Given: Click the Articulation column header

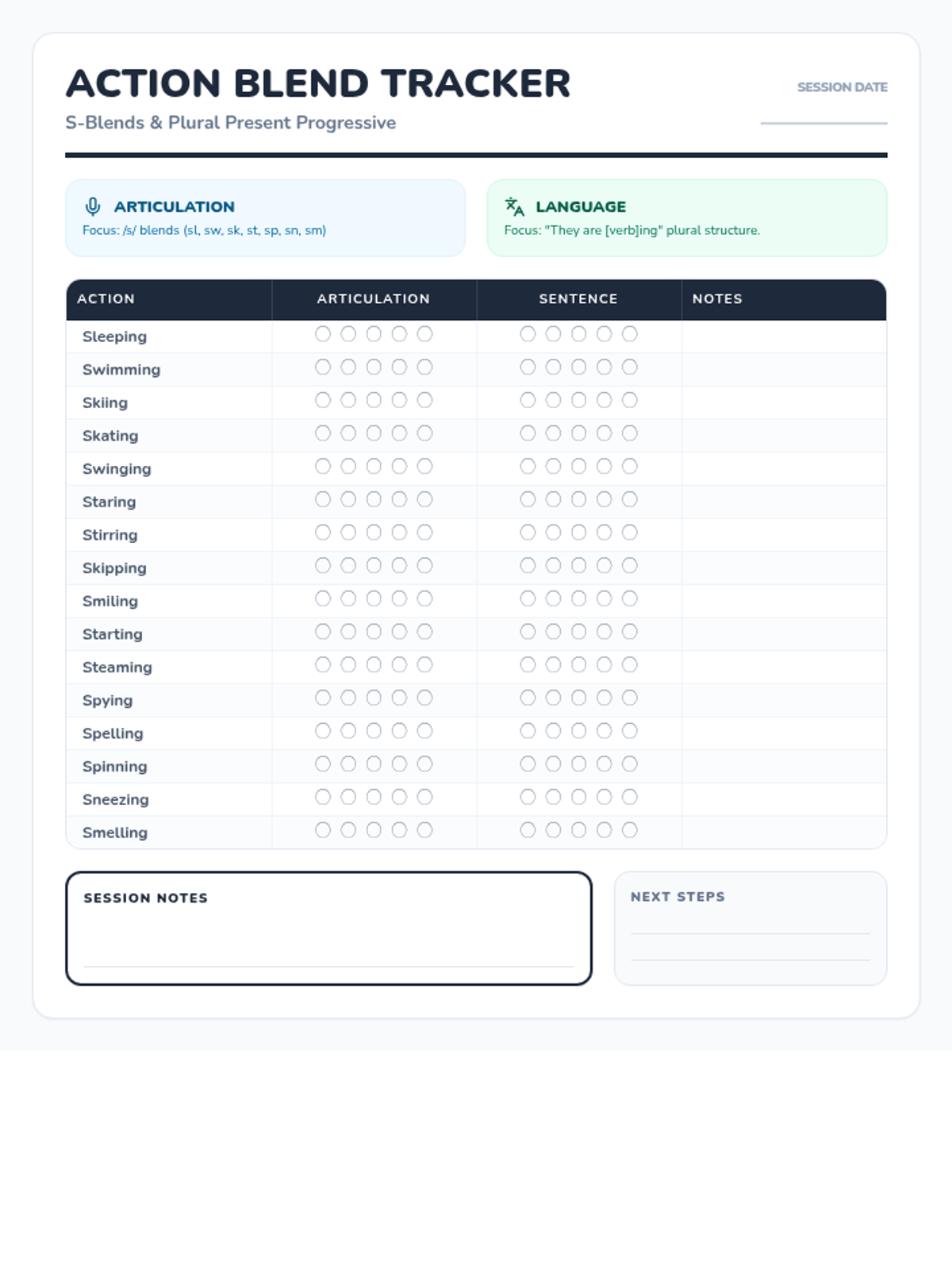Looking at the screenshot, I should tap(374, 299).
